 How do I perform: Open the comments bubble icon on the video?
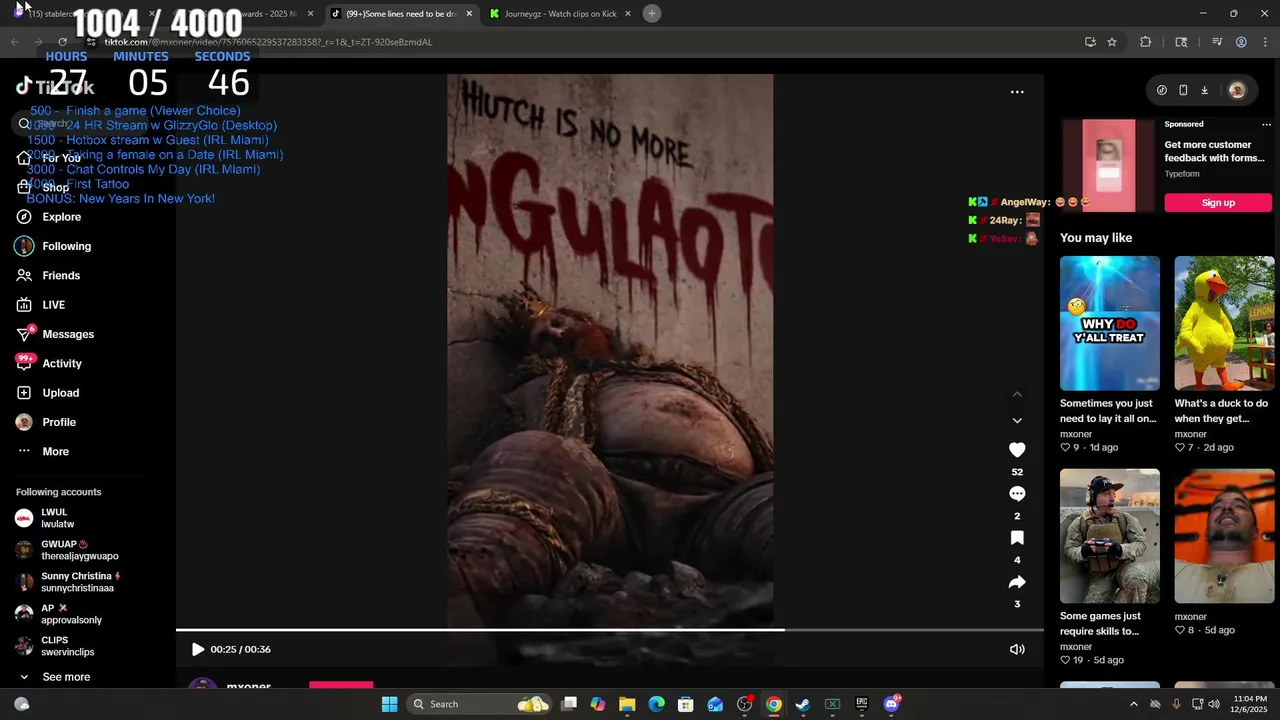1017,494
